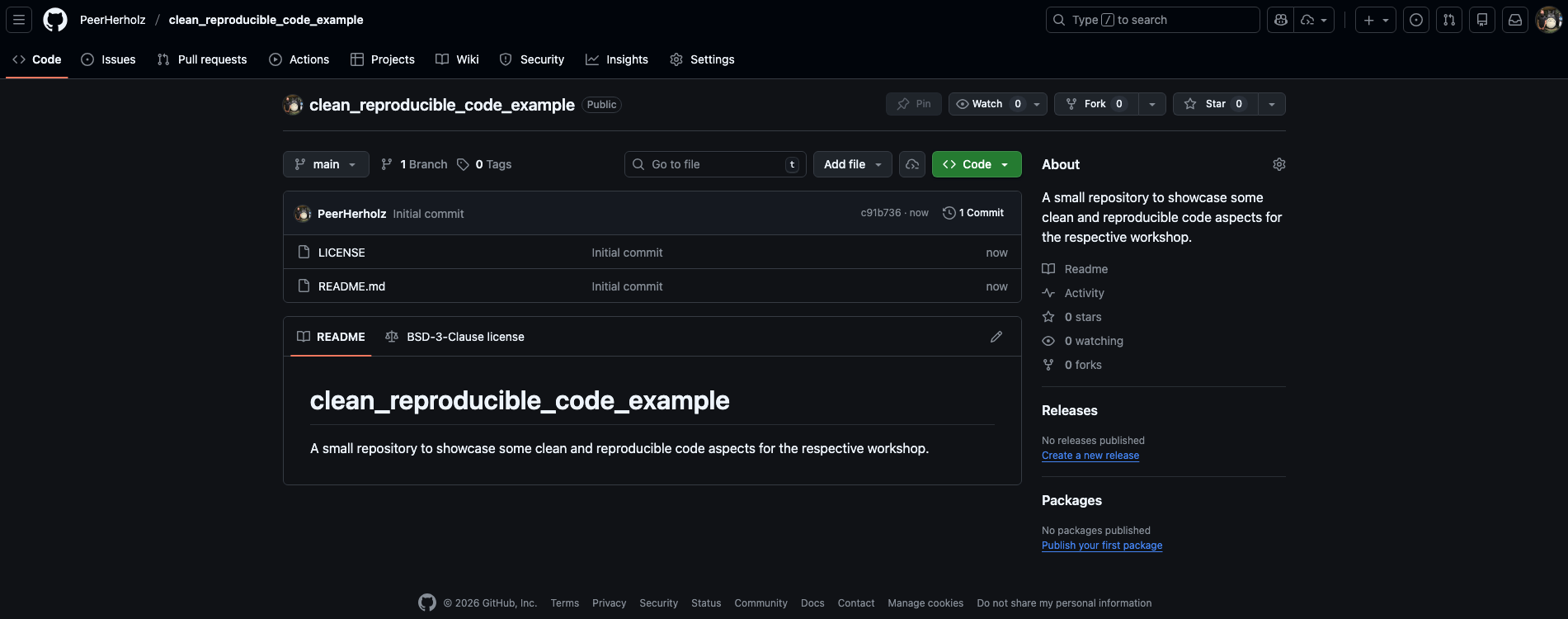Screen dimensions: 1568x619
Task: View the 1 Commit history link
Action: pos(973,213)
